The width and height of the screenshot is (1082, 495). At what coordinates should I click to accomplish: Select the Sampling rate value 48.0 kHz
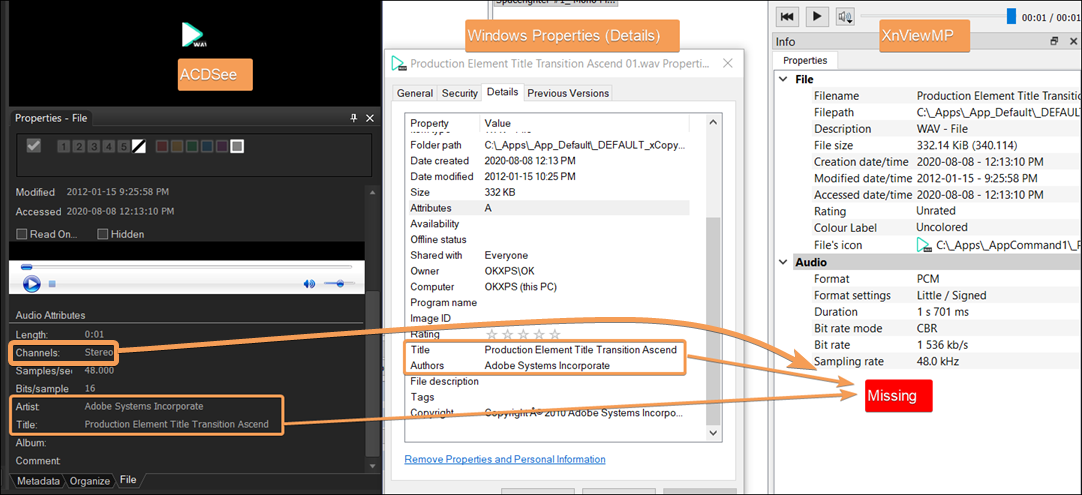pos(938,361)
